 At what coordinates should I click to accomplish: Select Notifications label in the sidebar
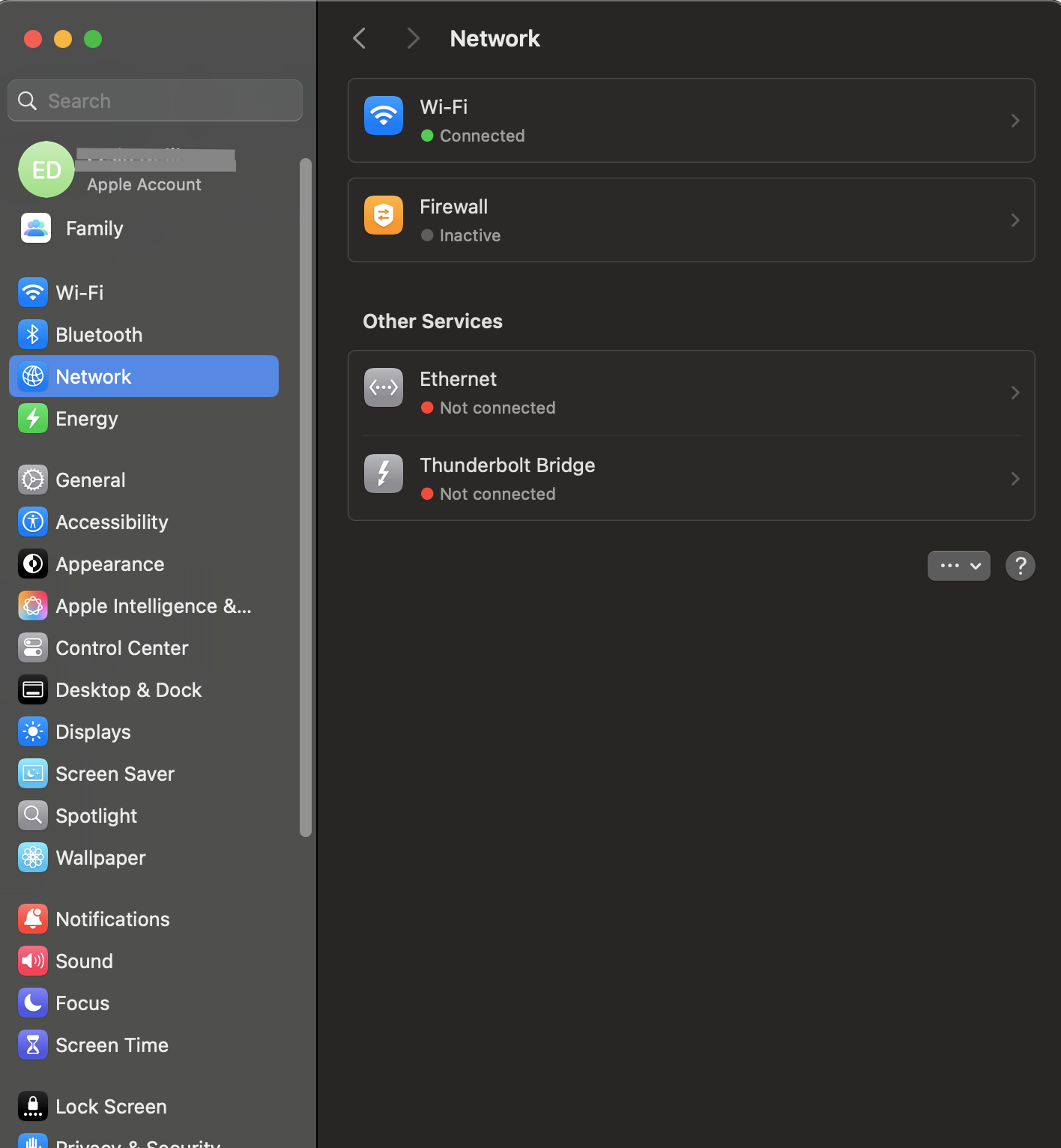pyautogui.click(x=113, y=919)
